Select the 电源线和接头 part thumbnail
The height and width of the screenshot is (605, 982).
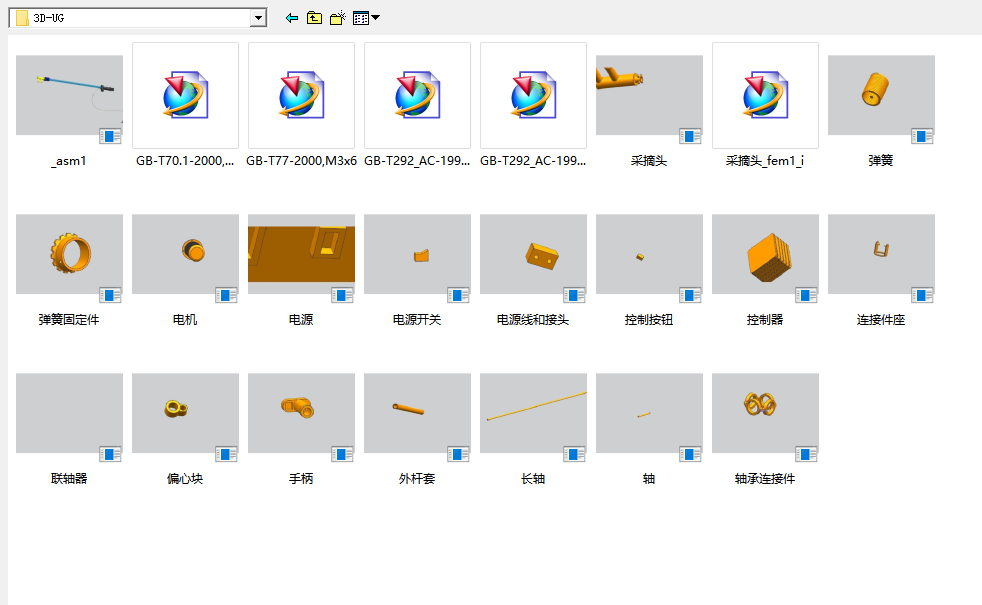coord(533,254)
